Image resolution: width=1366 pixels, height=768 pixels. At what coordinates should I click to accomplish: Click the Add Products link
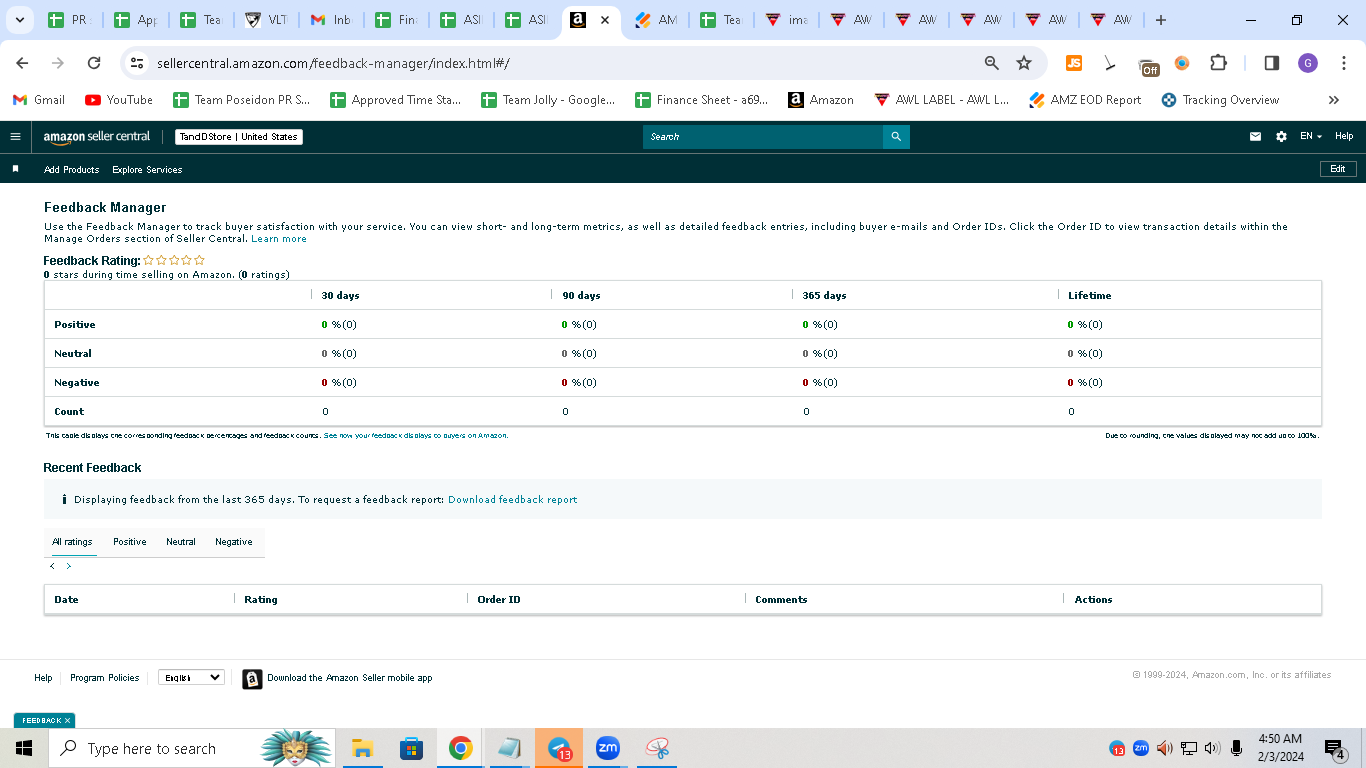(72, 170)
